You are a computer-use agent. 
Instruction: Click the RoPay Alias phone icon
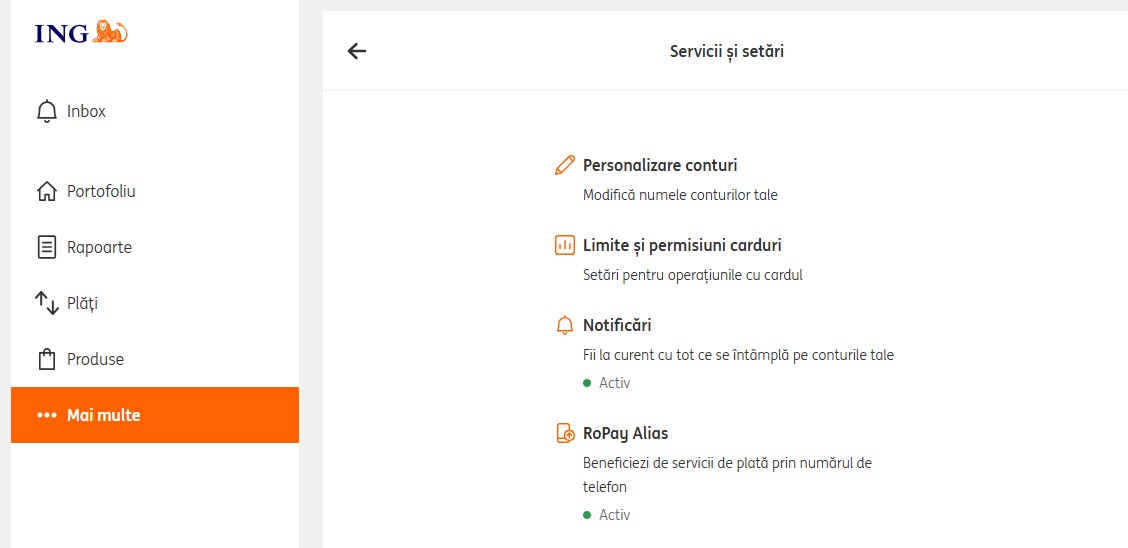pyautogui.click(x=565, y=433)
